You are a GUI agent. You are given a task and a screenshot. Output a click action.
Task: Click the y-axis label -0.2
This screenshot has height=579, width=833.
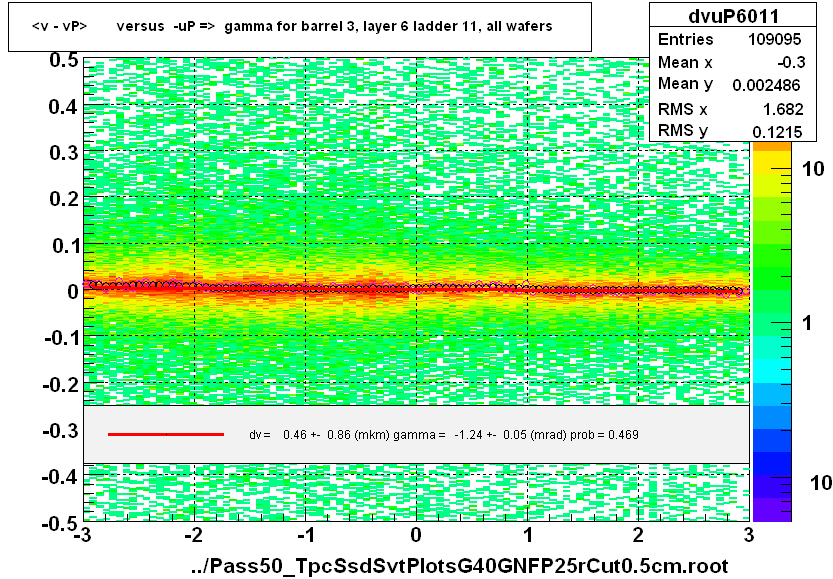coord(61,384)
